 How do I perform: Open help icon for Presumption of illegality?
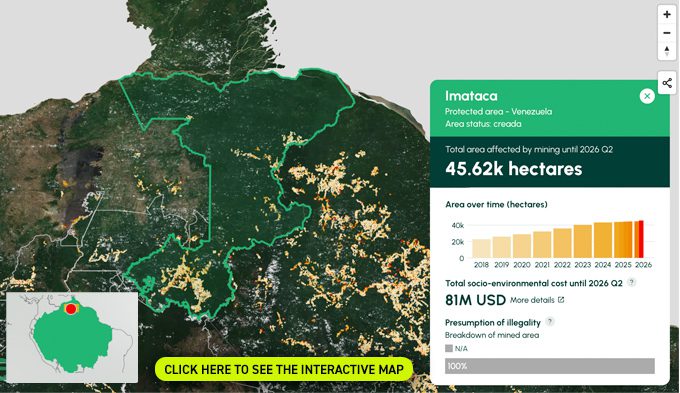click(x=550, y=322)
